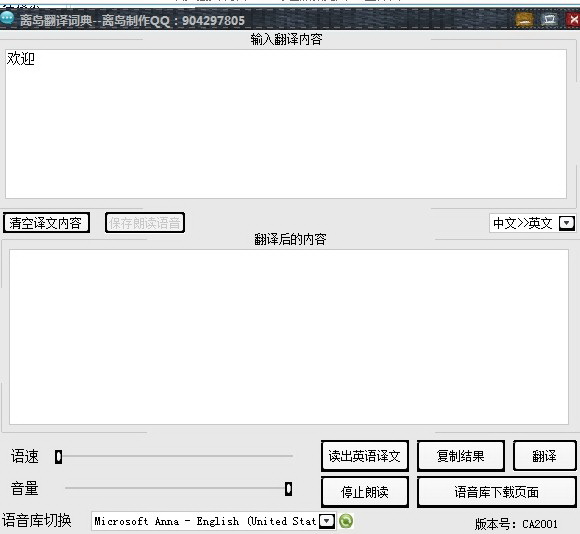Click the disabled 保存朗读语音 button
The width and height of the screenshot is (580, 534).
point(145,223)
